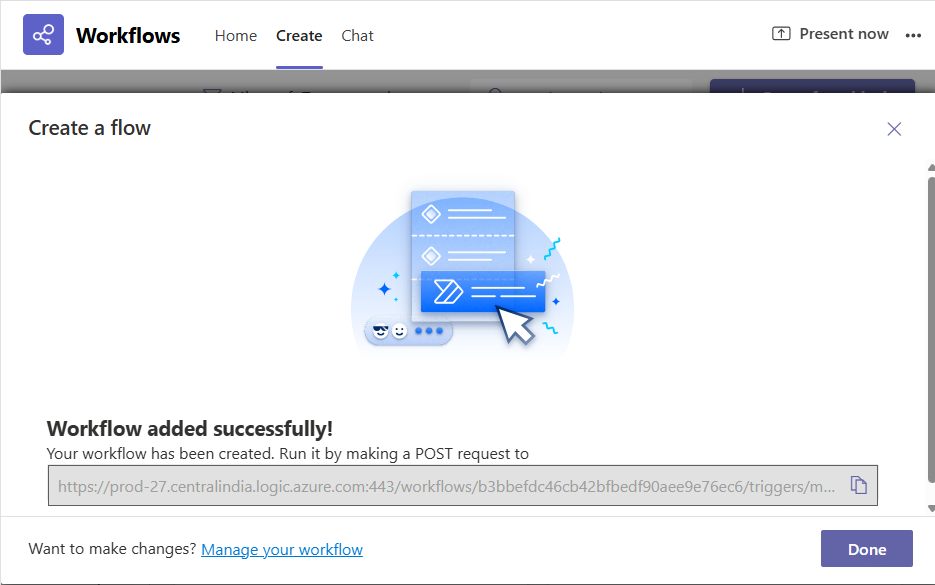Open the more options ellipsis menu
Image resolution: width=935 pixels, height=585 pixels.
912,35
